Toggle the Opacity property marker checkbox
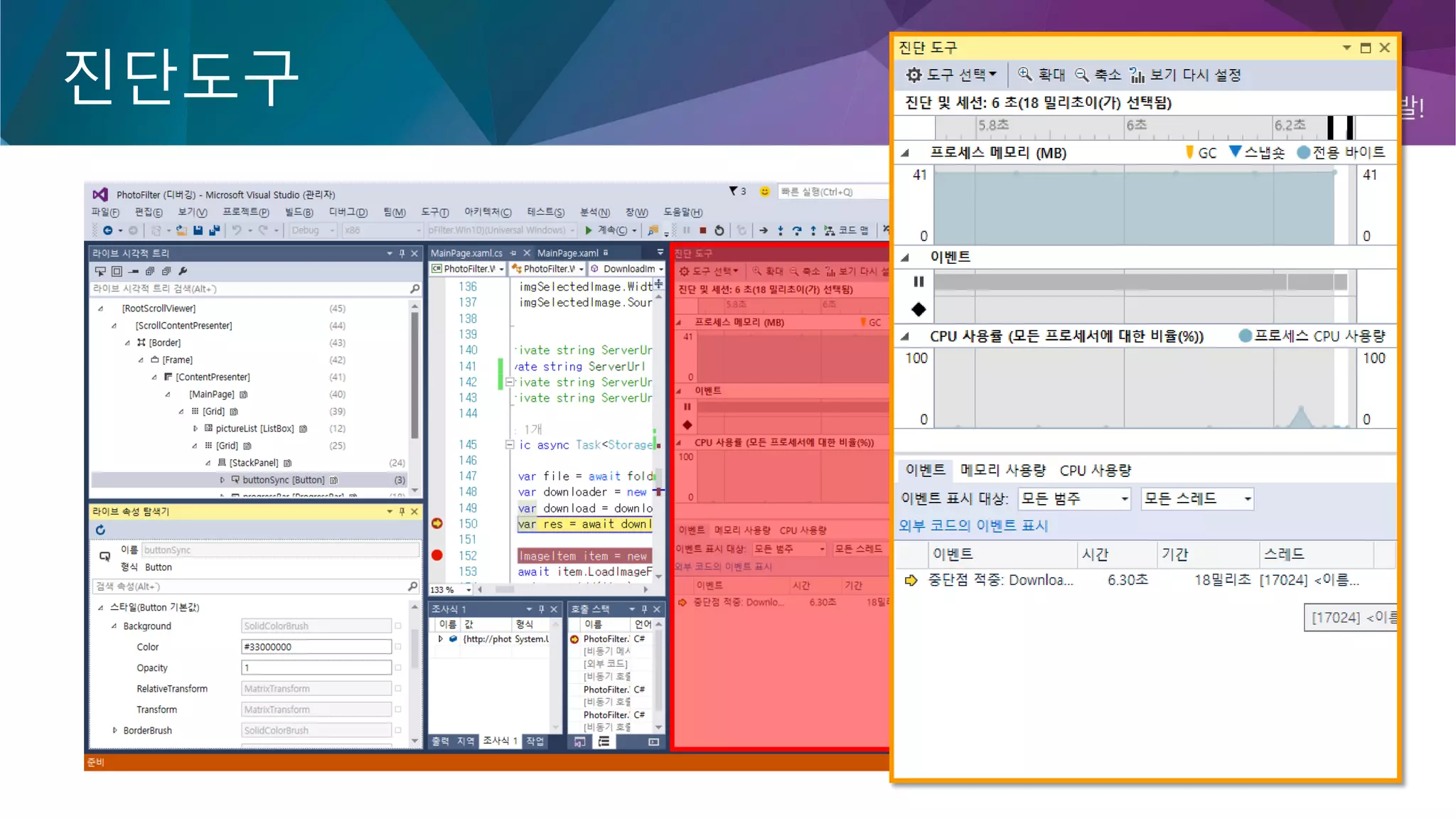1456x819 pixels. 398,668
